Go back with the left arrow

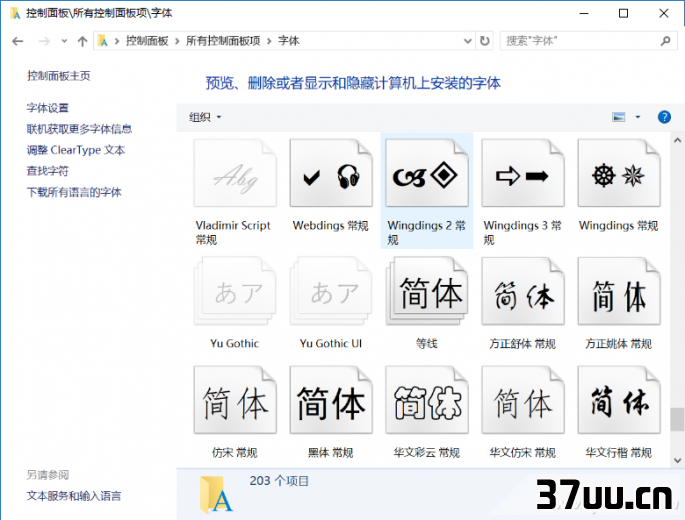click(17, 41)
